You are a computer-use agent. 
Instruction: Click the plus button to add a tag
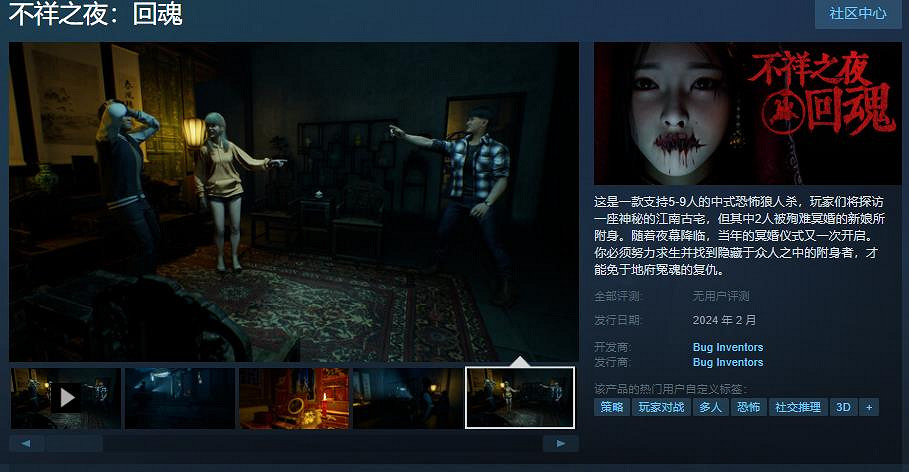tap(868, 407)
